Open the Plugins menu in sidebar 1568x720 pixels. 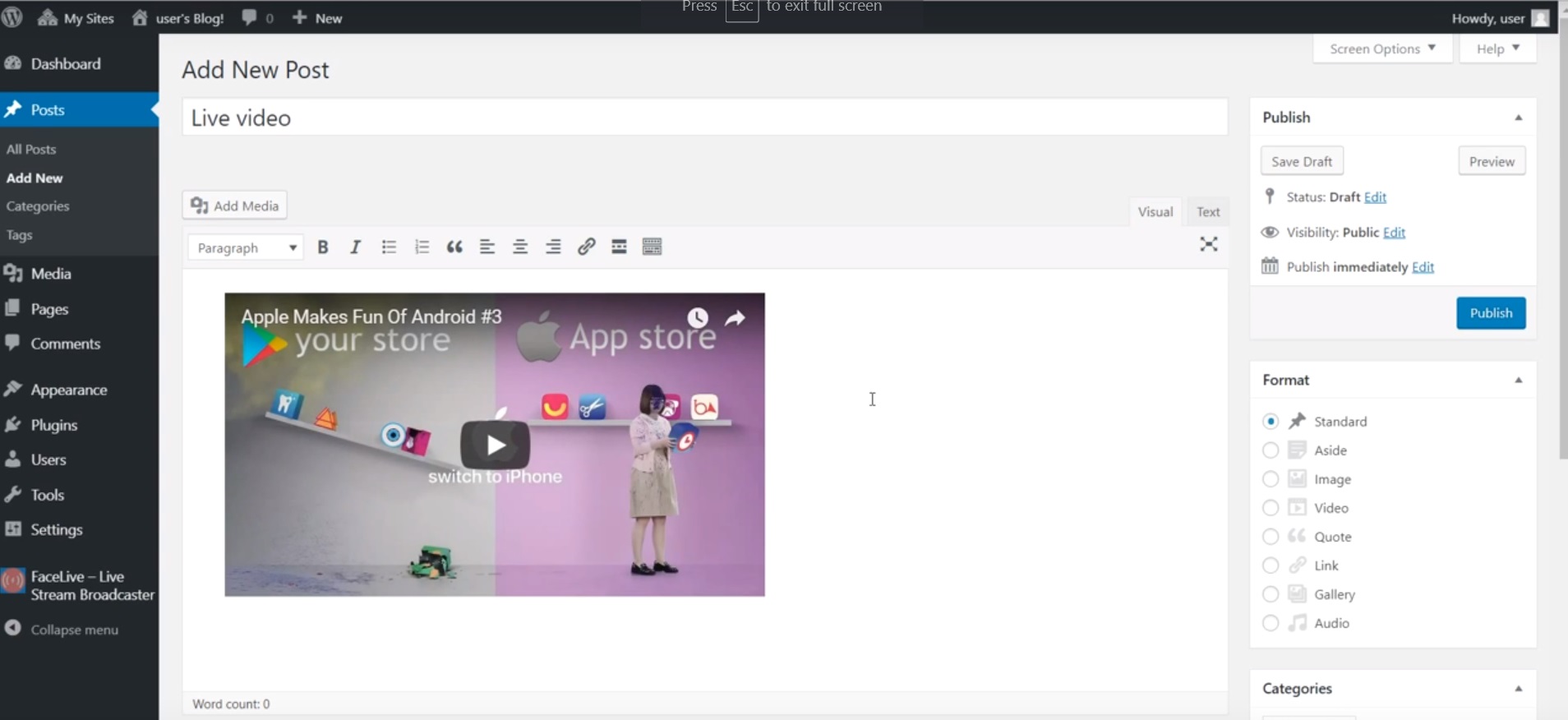click(x=54, y=425)
